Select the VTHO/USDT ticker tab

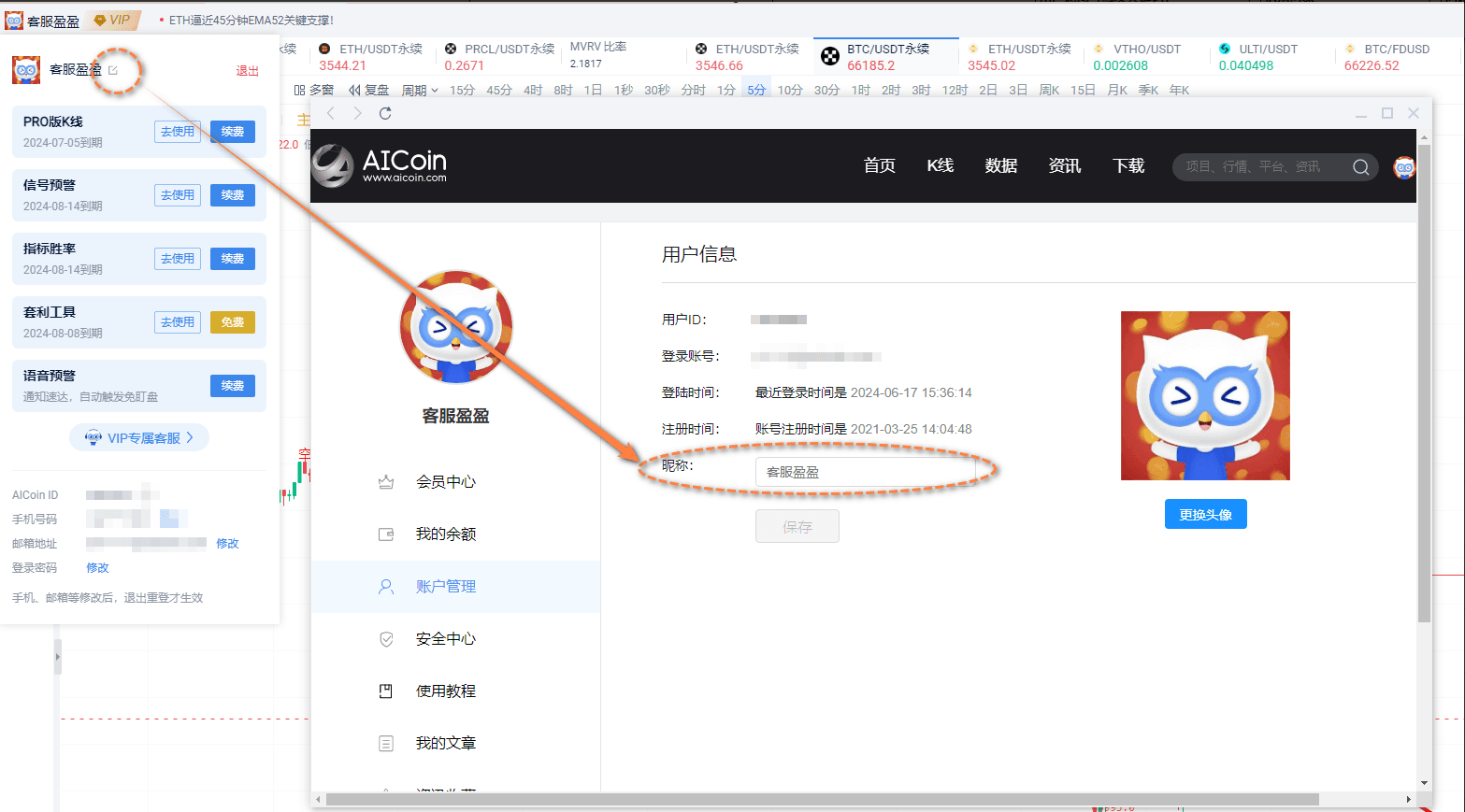pyautogui.click(x=1145, y=57)
